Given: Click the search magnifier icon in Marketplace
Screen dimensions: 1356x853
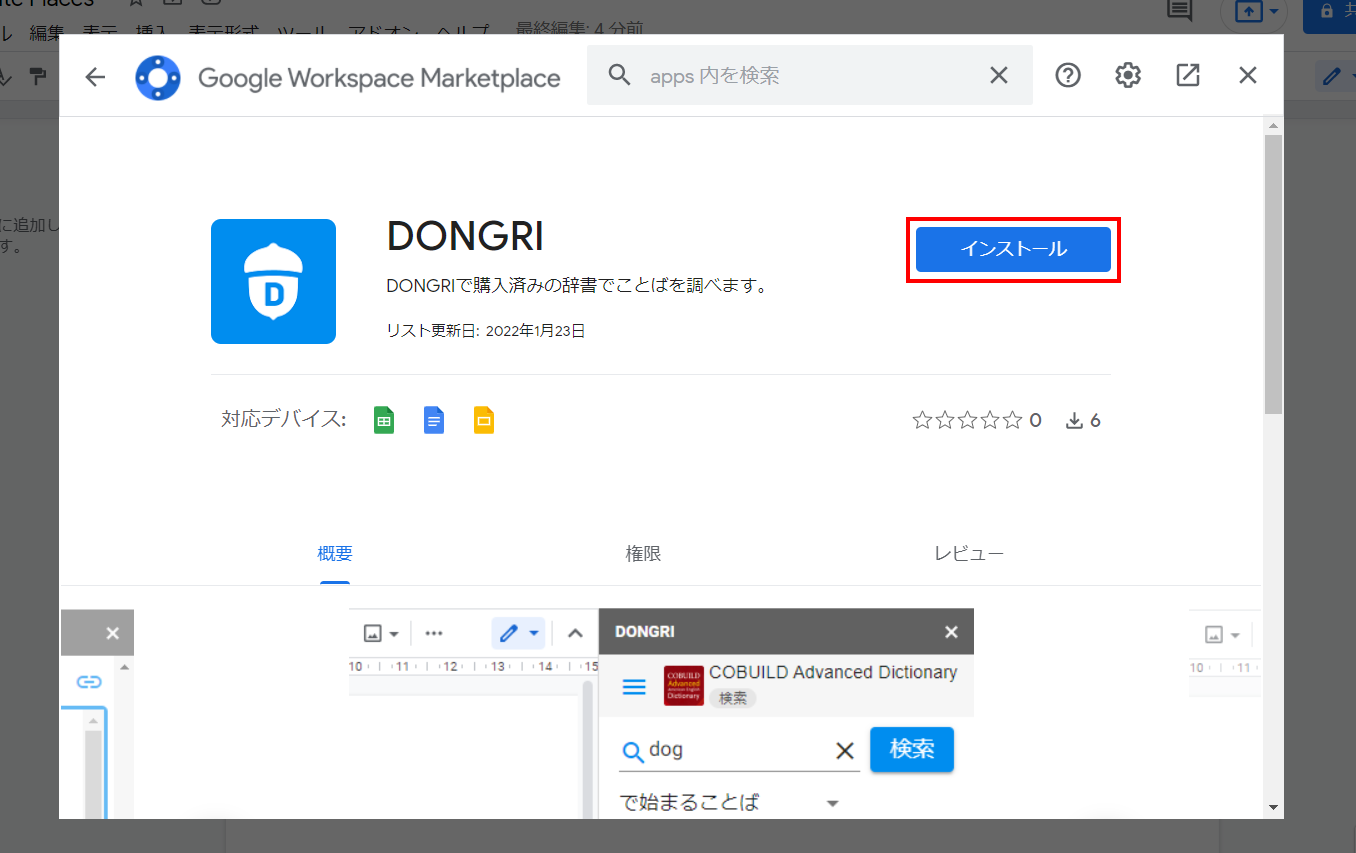Looking at the screenshot, I should [x=620, y=75].
